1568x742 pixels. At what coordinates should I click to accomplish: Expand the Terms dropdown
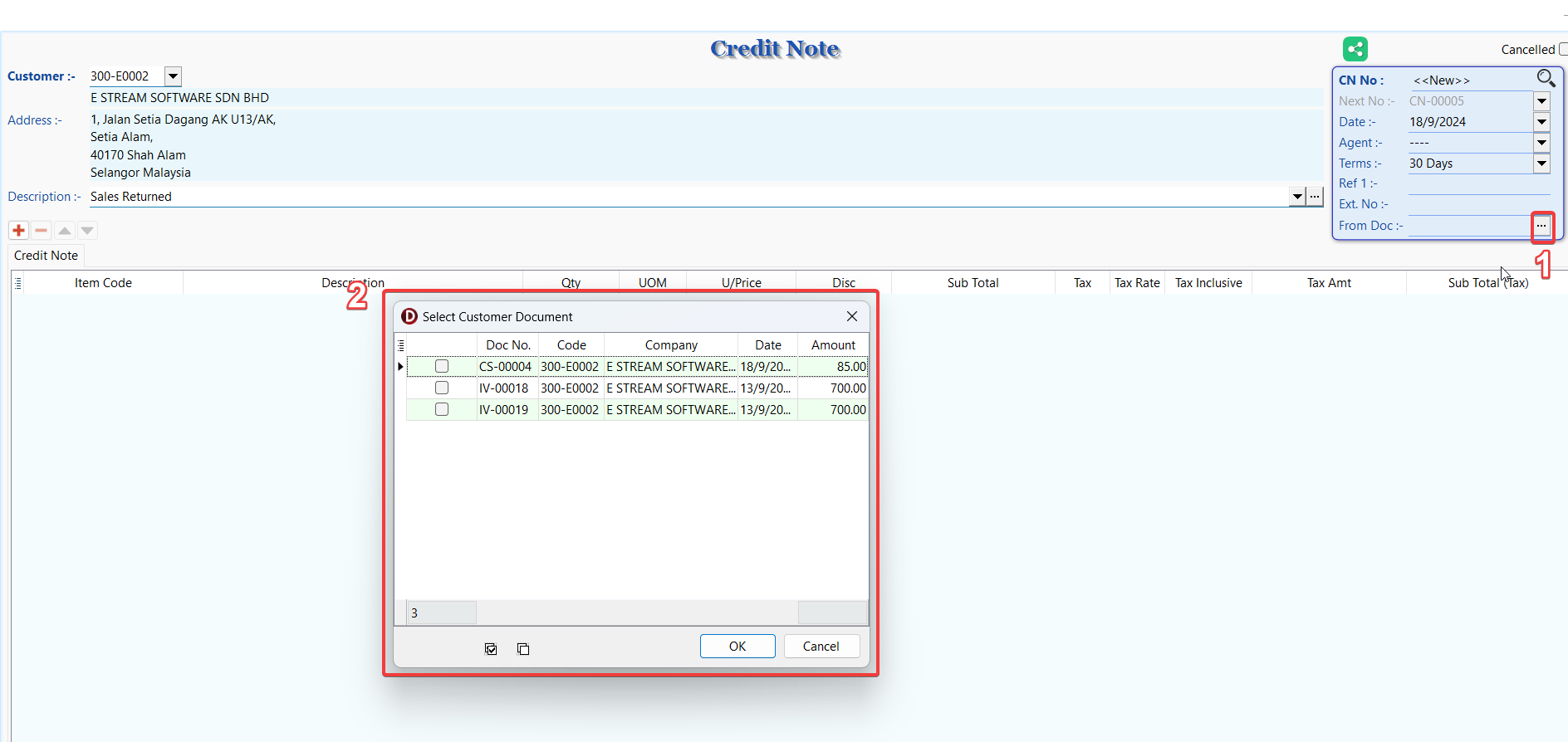[1541, 164]
